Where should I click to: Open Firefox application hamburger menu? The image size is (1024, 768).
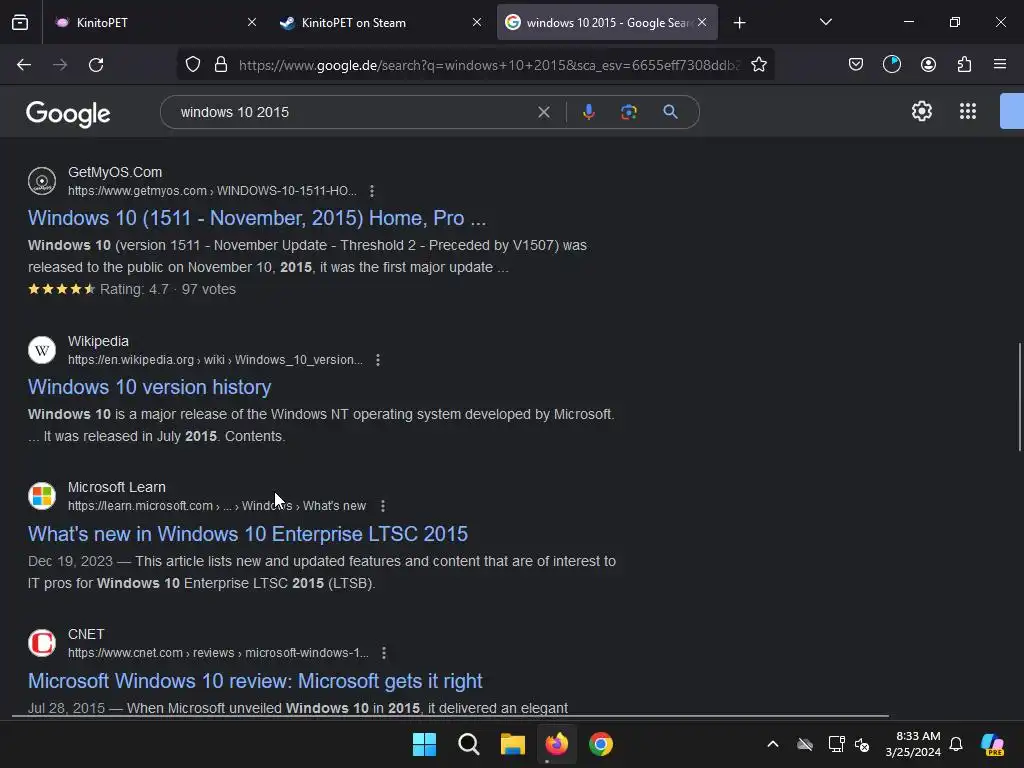coord(1000,65)
